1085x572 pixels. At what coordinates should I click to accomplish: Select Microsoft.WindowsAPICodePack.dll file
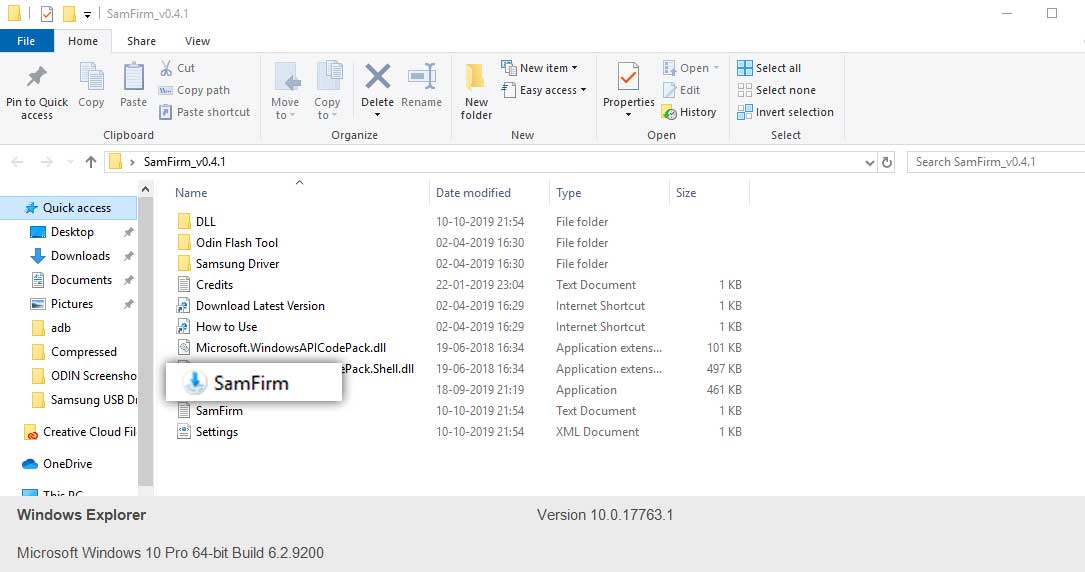click(x=282, y=348)
